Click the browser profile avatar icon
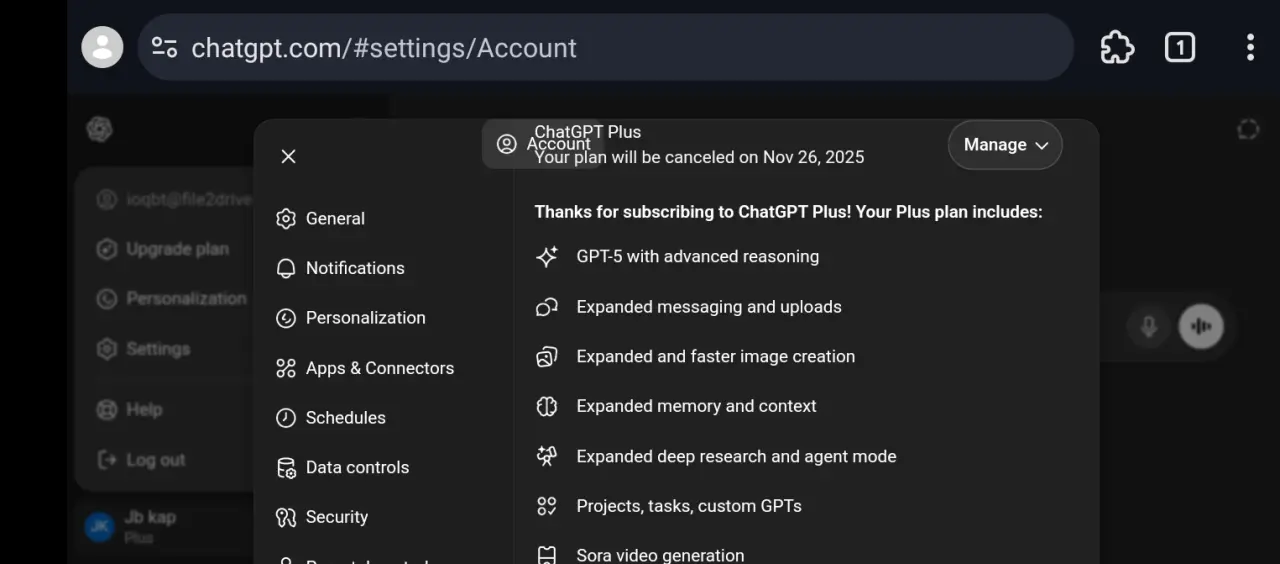This screenshot has height=564, width=1280. [x=102, y=47]
